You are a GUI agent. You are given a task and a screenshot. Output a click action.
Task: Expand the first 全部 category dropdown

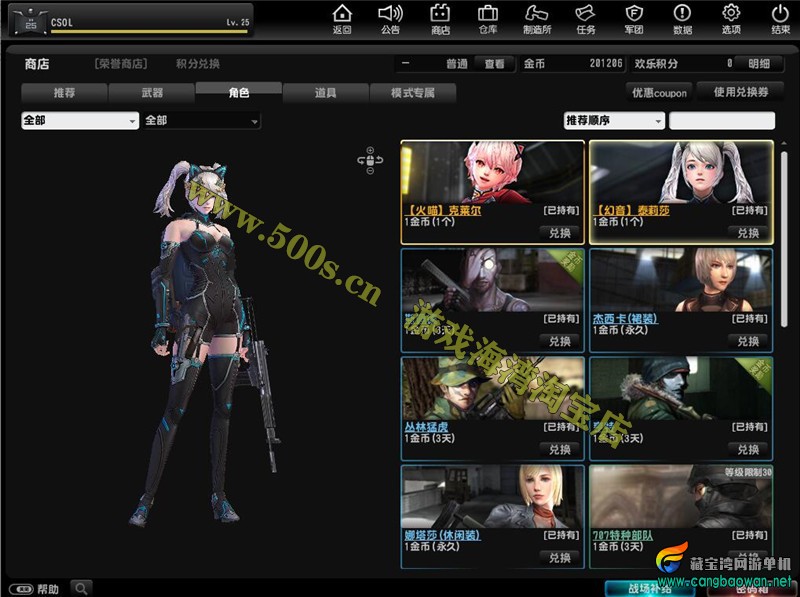pos(80,121)
